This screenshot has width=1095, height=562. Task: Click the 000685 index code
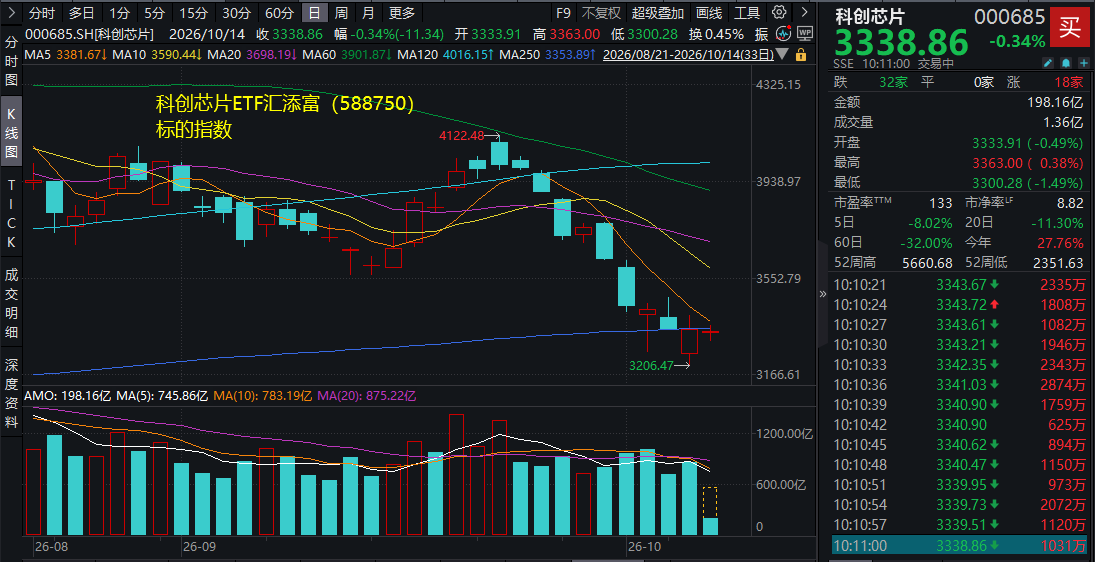pyautogui.click(x=1010, y=17)
